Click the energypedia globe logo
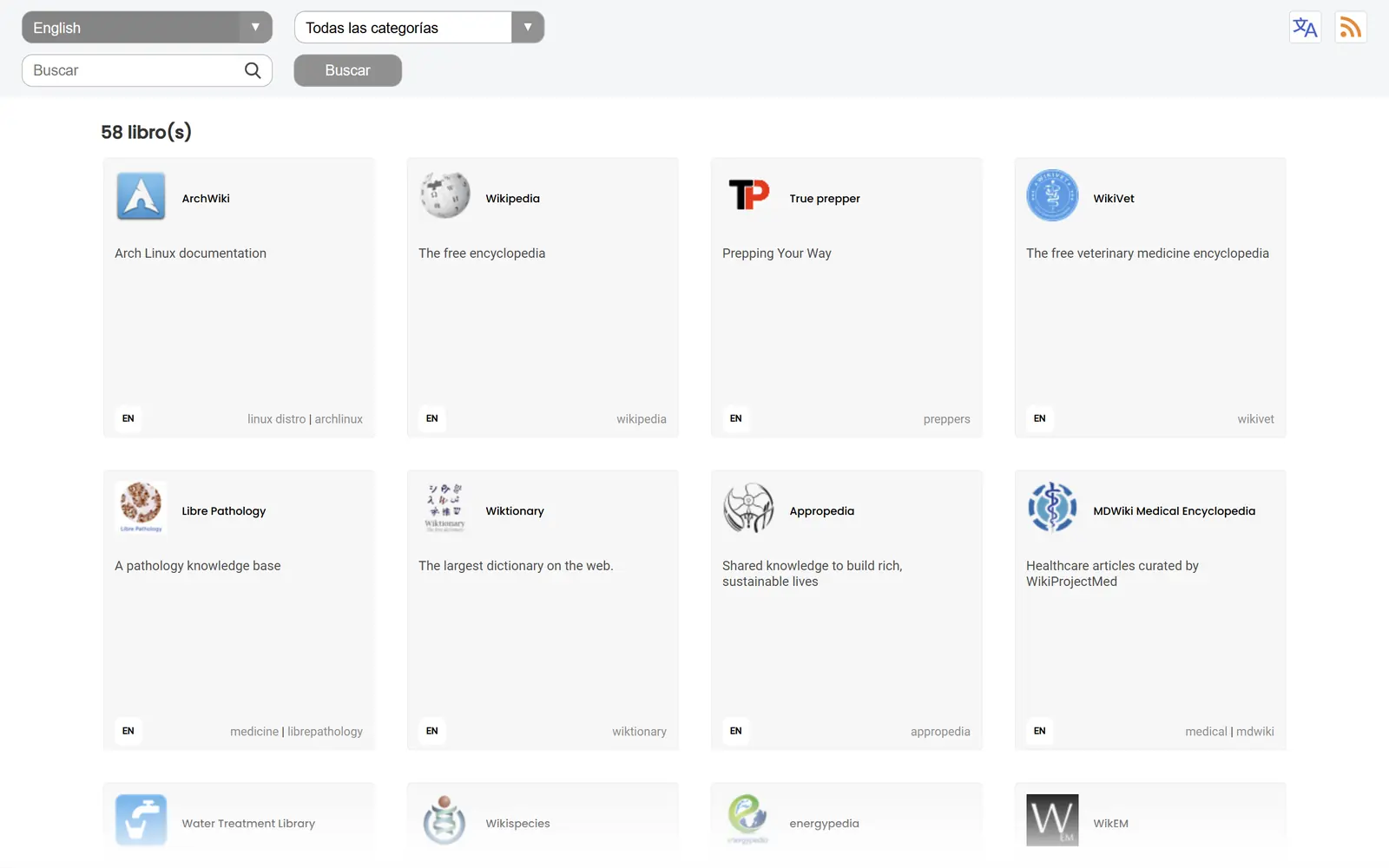 (748, 819)
